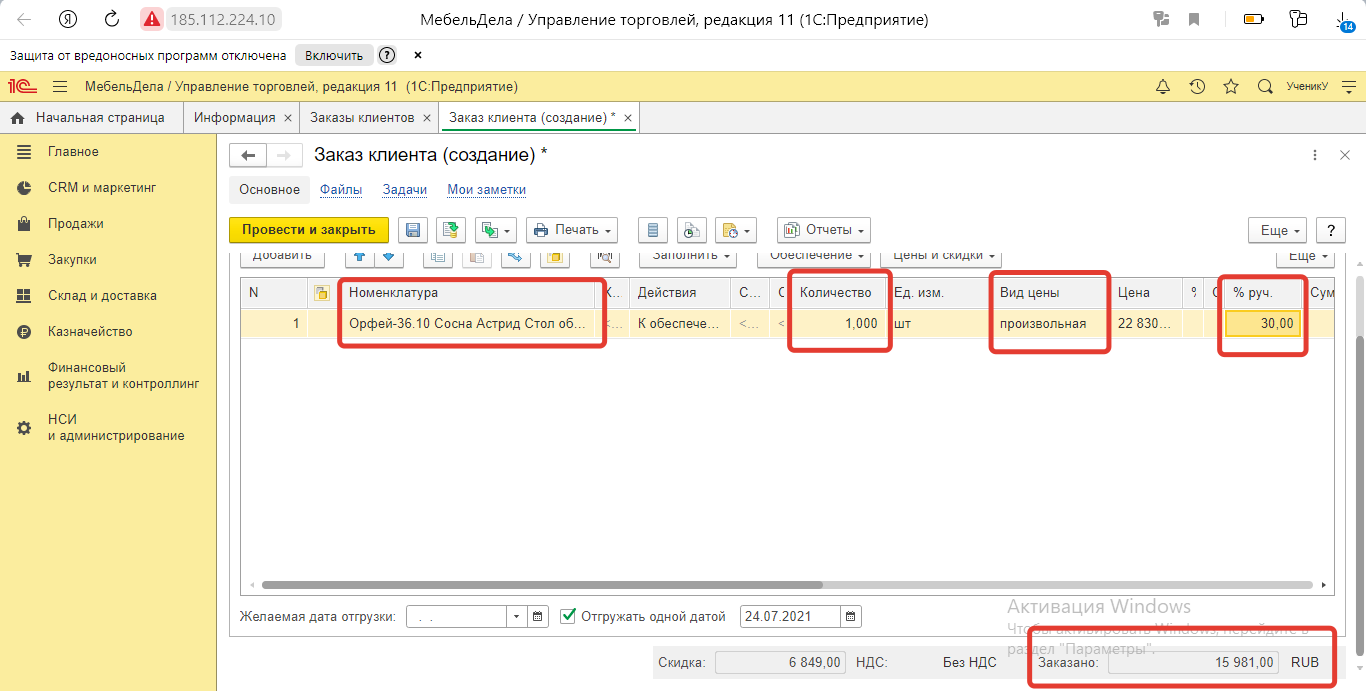This screenshot has height=691, width=1366.
Task: Click the Провести и закрыть button
Action: (x=309, y=230)
